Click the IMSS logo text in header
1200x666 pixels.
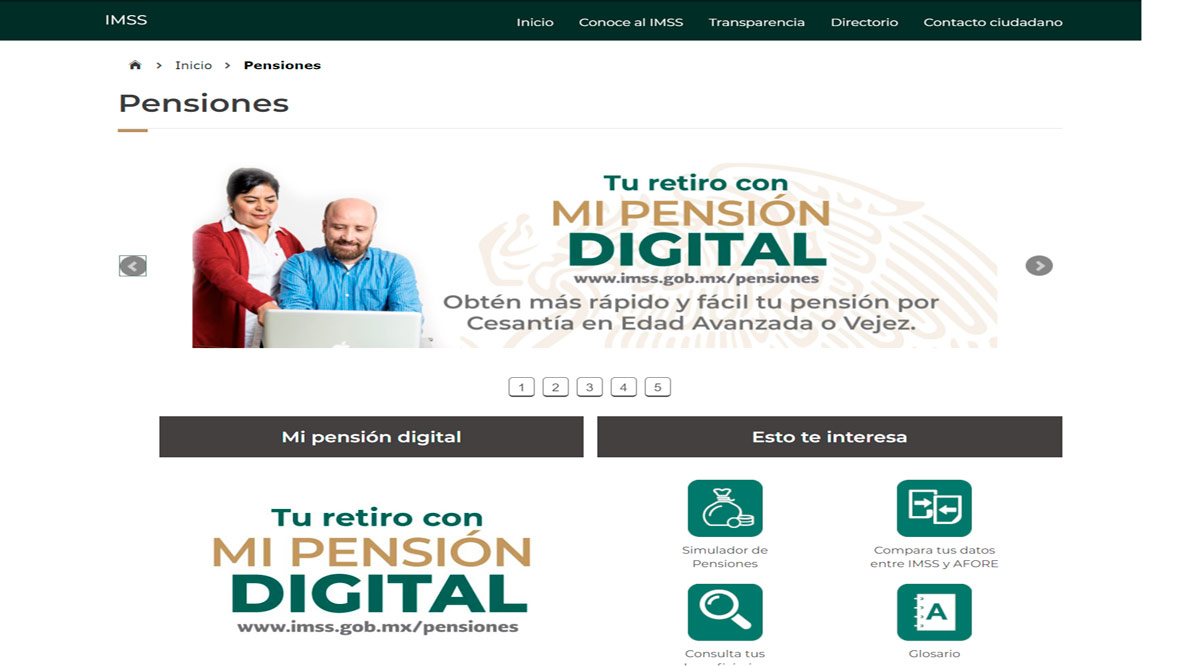[126, 20]
